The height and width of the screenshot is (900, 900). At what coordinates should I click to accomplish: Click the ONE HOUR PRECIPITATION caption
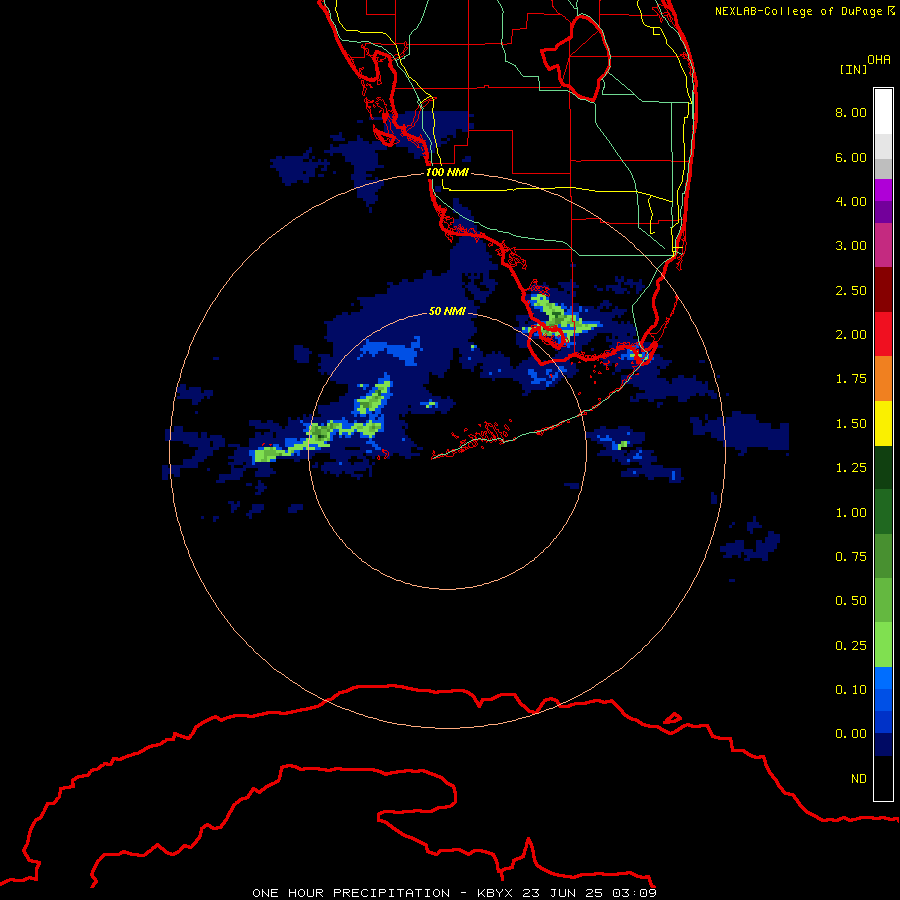click(351, 893)
